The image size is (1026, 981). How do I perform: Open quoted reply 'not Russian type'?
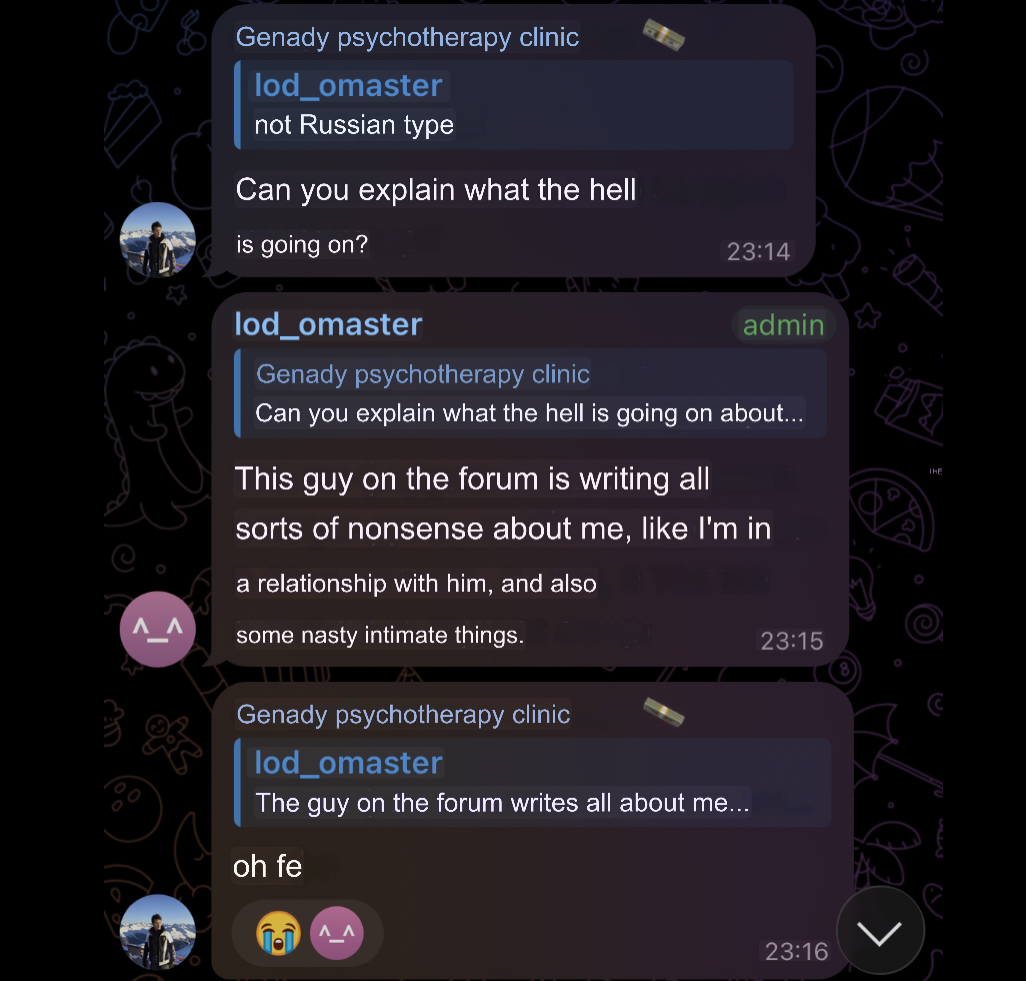(x=514, y=105)
